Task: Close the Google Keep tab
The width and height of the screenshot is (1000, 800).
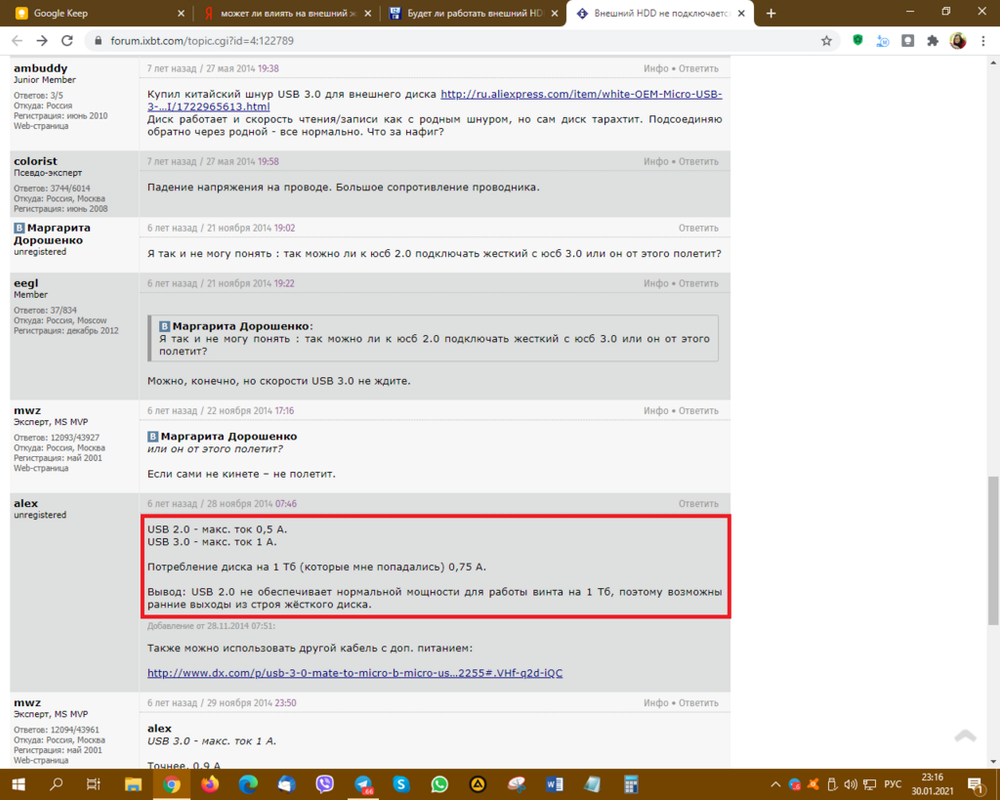Action: point(180,13)
